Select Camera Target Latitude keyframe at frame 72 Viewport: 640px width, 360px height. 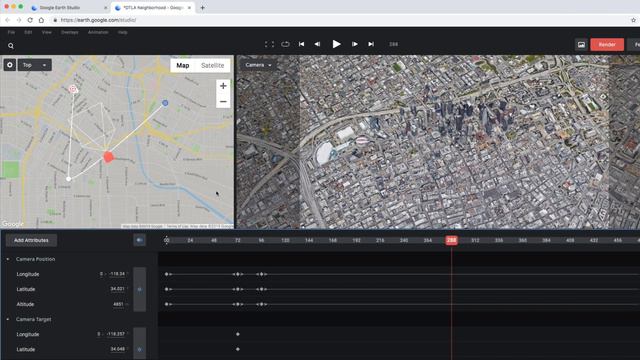tap(238, 349)
